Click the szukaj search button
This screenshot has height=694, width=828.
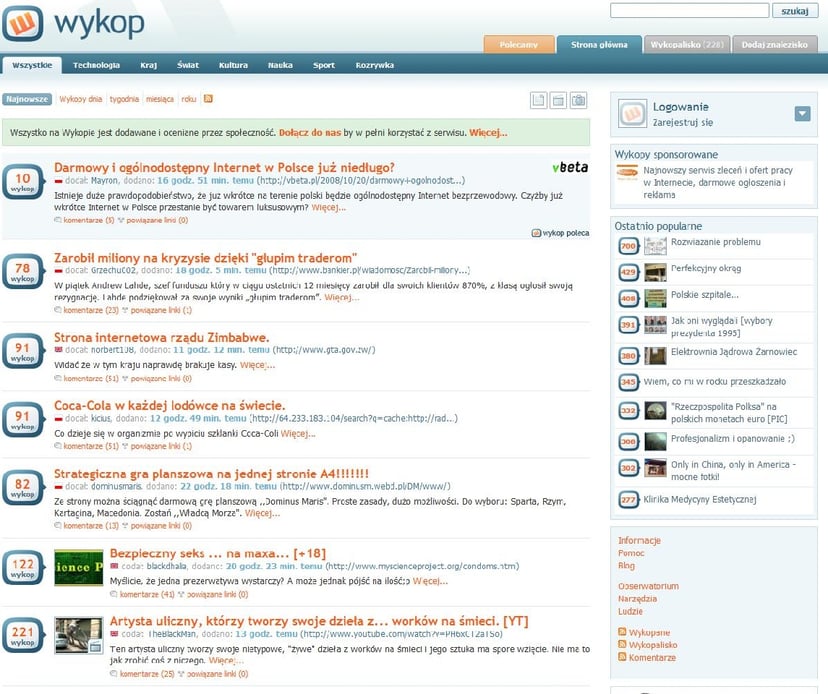795,11
